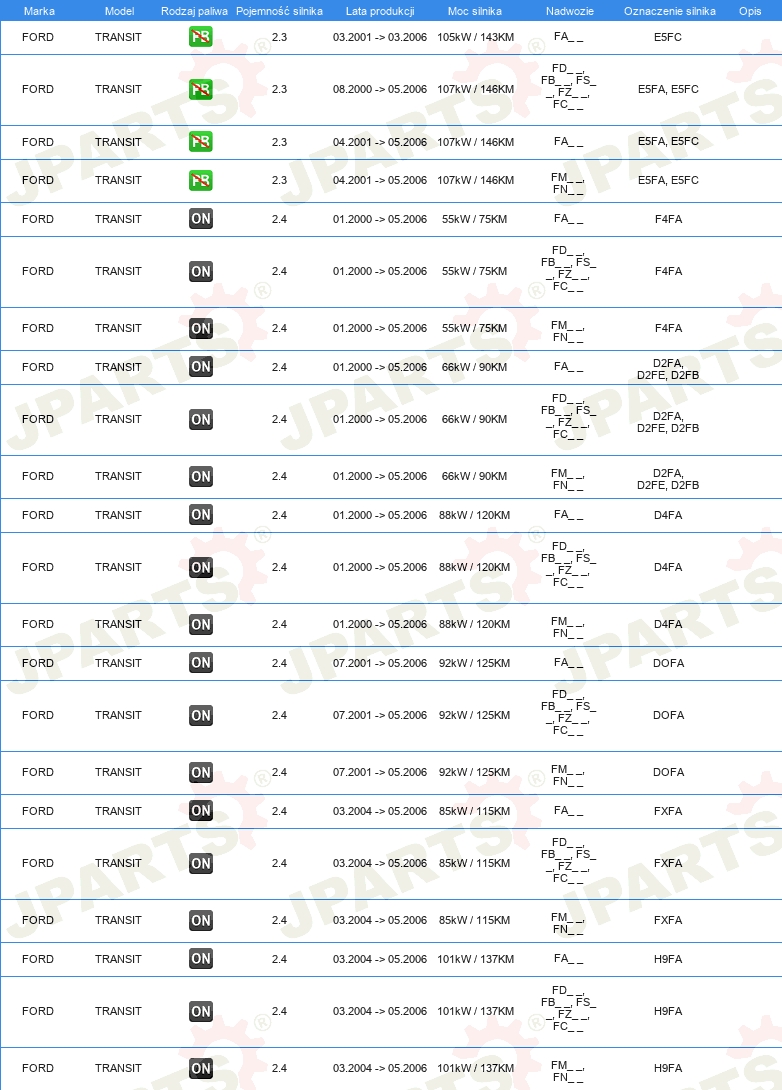Viewport: 782px width, 1090px height.
Task: Click the Pojemność silnika column header
Action: click(x=279, y=11)
